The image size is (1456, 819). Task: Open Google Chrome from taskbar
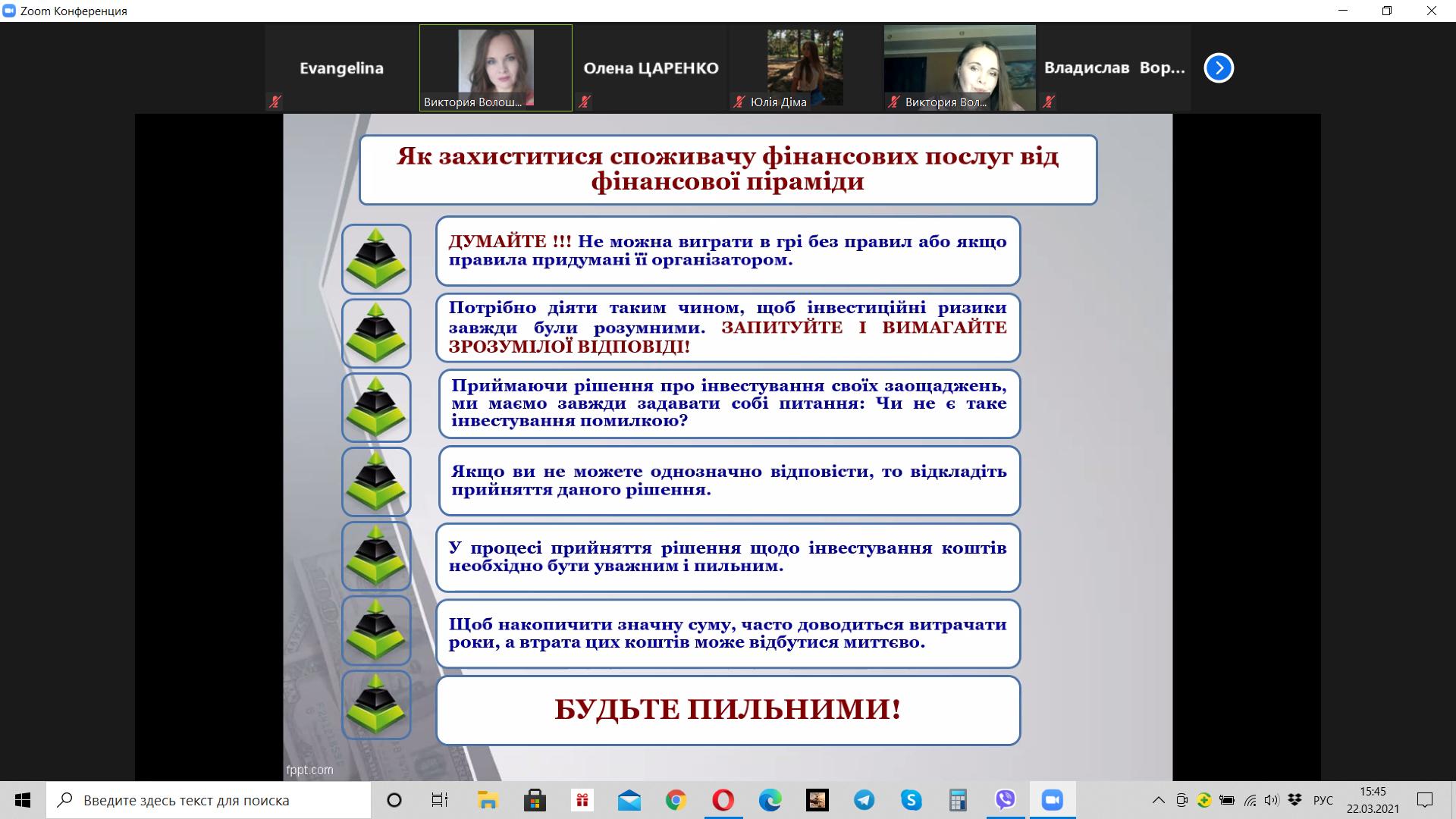click(x=676, y=800)
